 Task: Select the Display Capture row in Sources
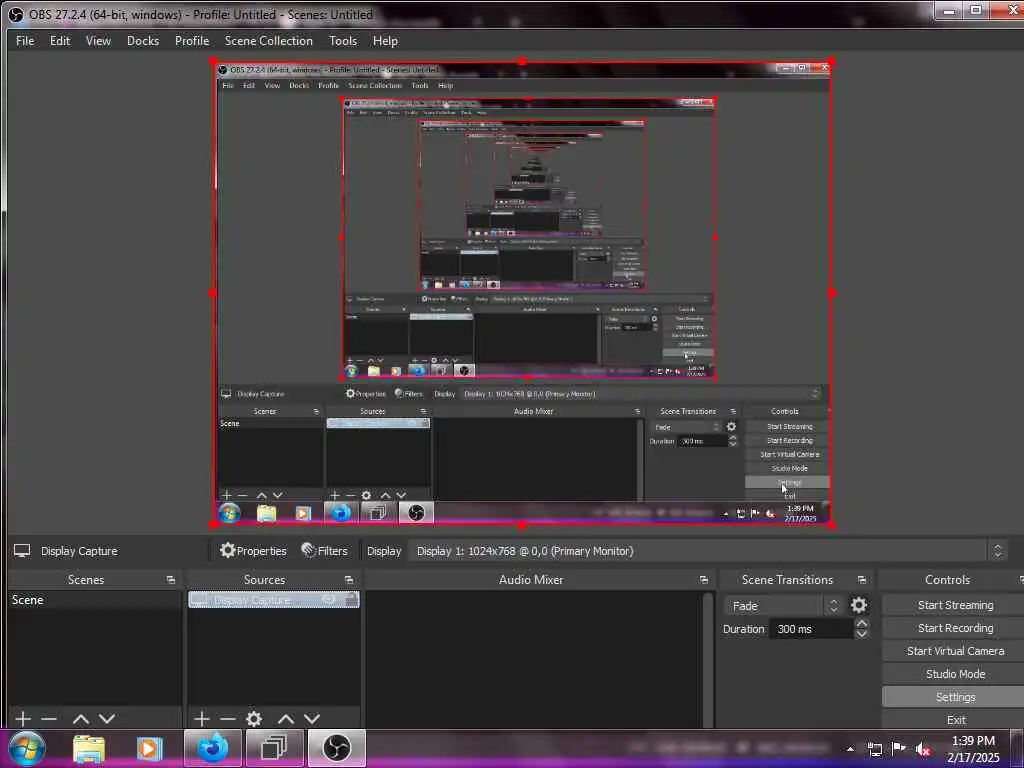274,600
